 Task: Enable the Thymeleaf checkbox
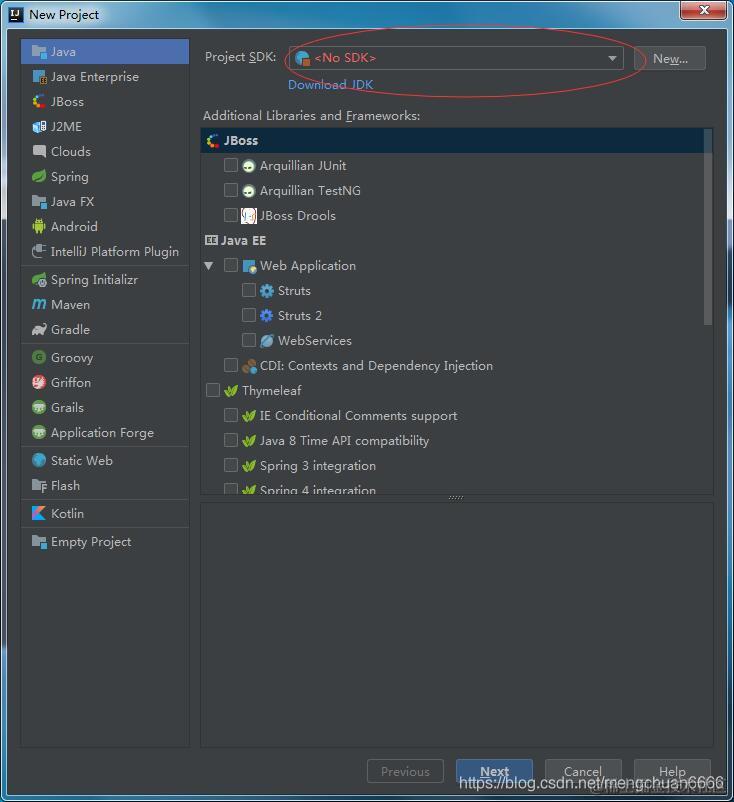[x=213, y=390]
